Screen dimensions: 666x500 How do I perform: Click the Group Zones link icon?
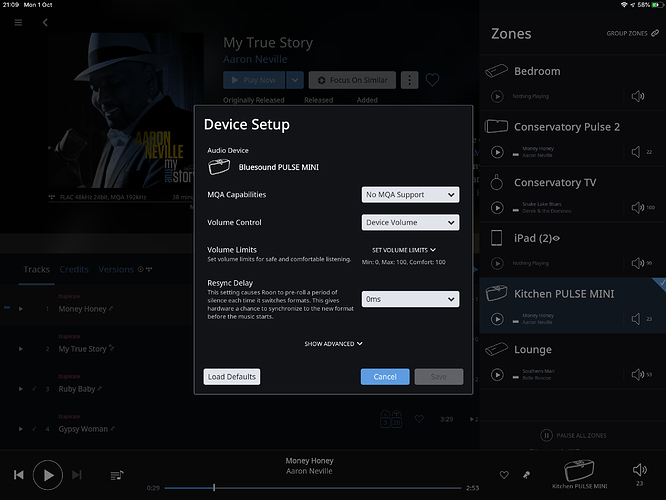tap(655, 33)
